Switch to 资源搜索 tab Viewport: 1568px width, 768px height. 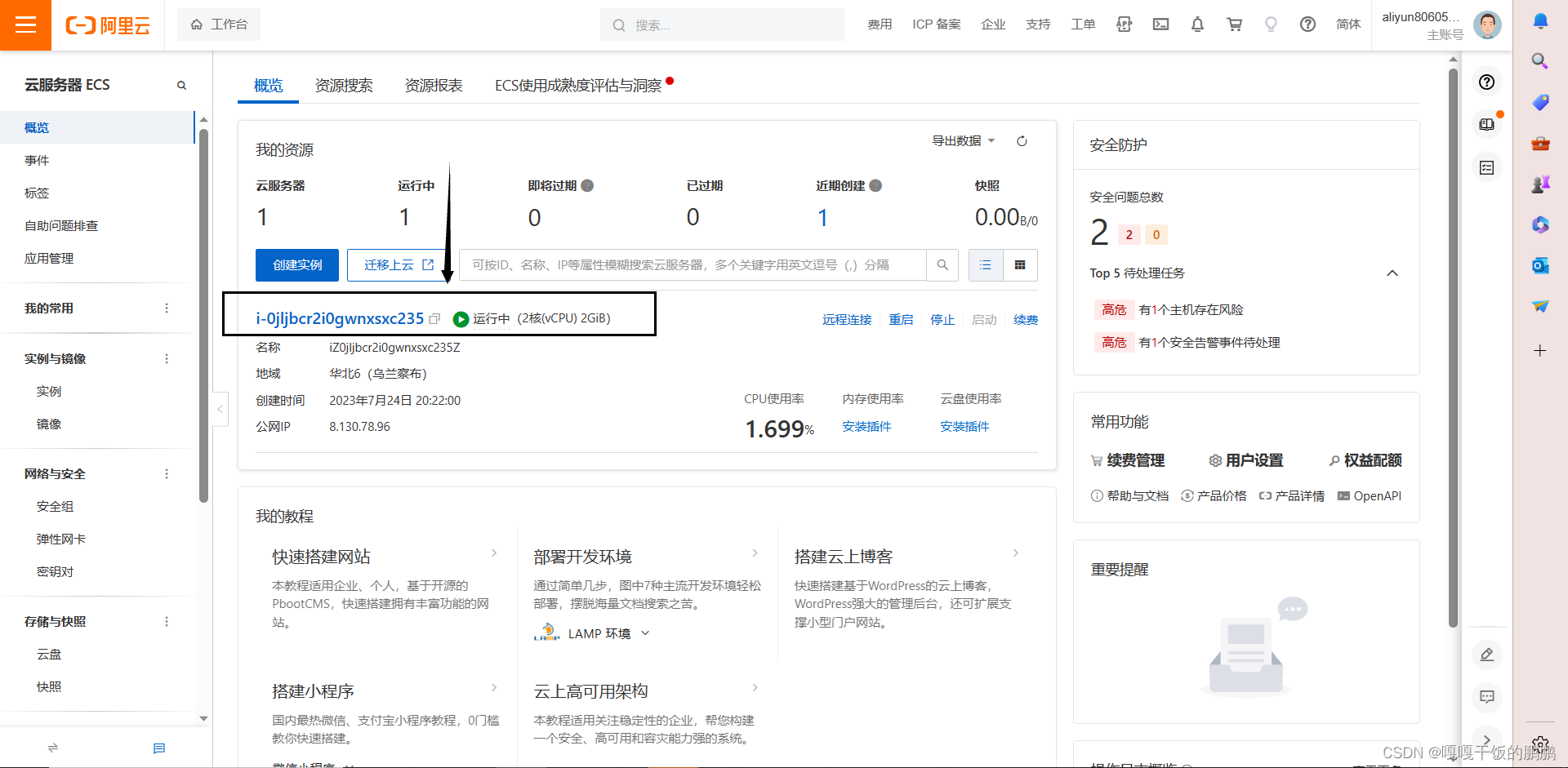[x=344, y=85]
